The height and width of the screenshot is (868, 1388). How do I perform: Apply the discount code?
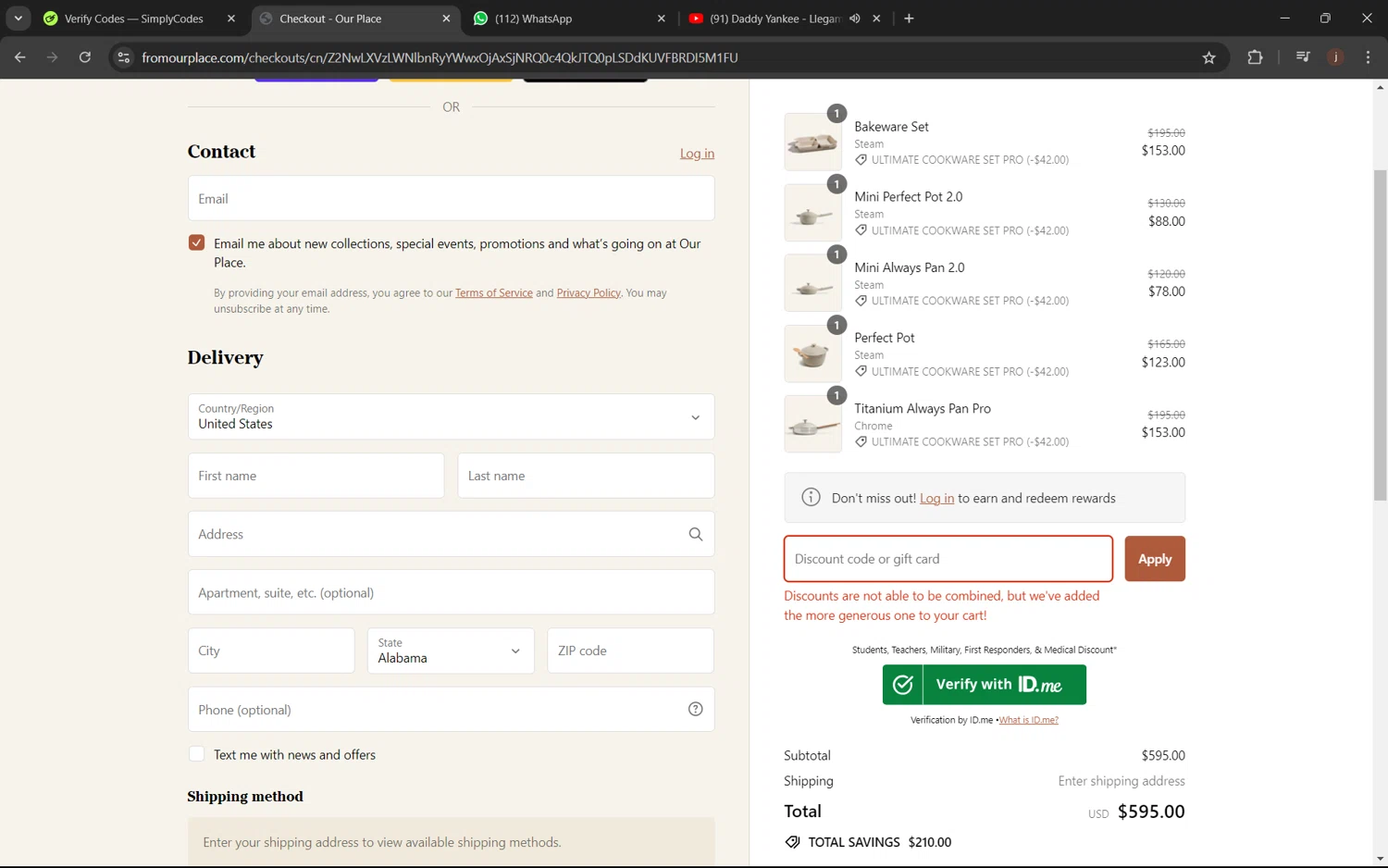(x=1155, y=559)
